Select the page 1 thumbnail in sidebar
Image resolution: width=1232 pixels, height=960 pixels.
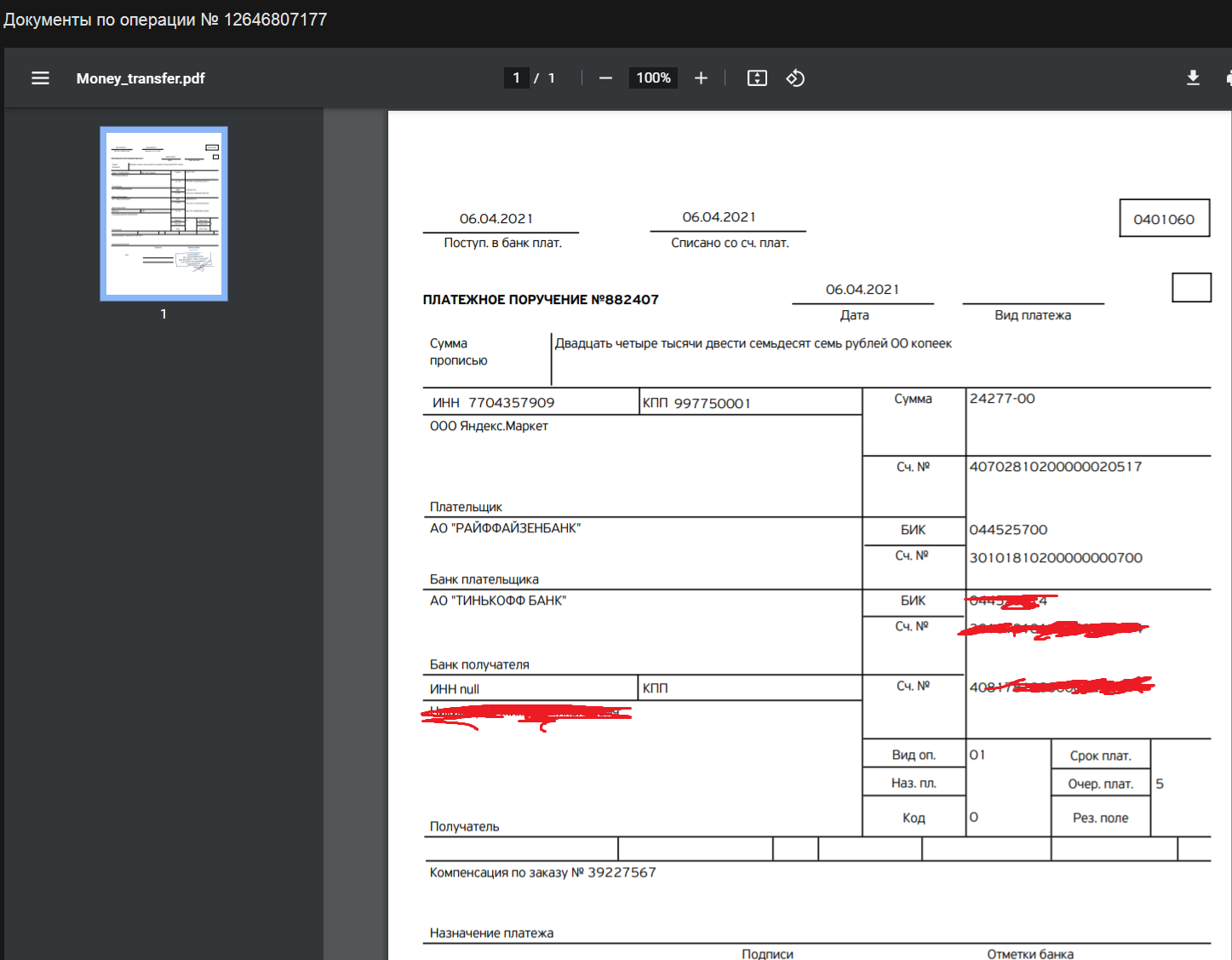[163, 213]
